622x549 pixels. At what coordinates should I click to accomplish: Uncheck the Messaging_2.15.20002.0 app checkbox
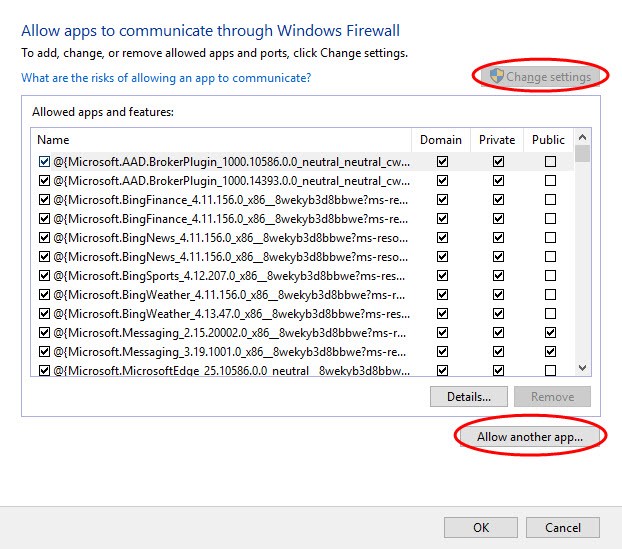point(44,332)
